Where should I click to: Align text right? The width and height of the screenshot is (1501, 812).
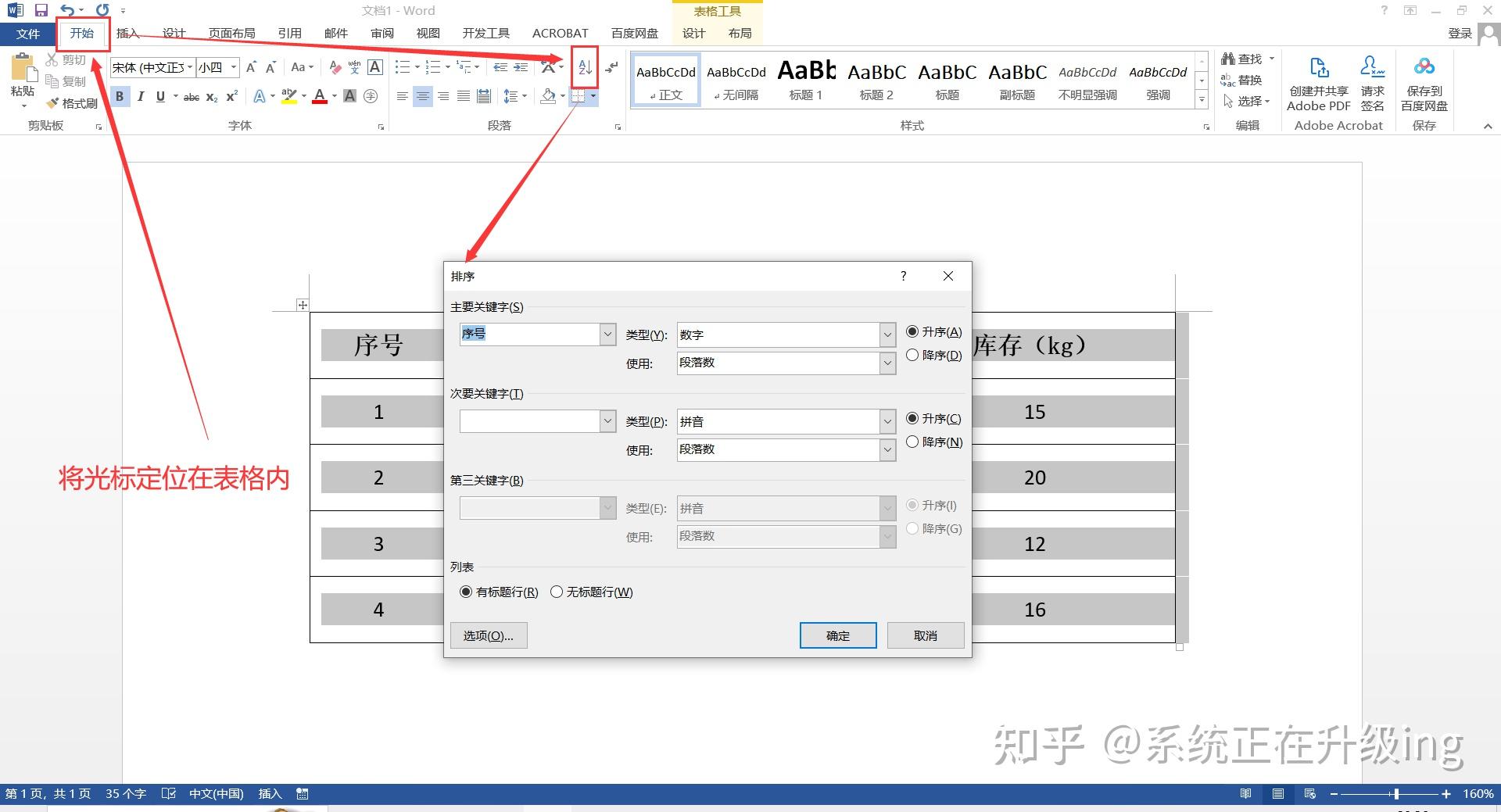[443, 96]
